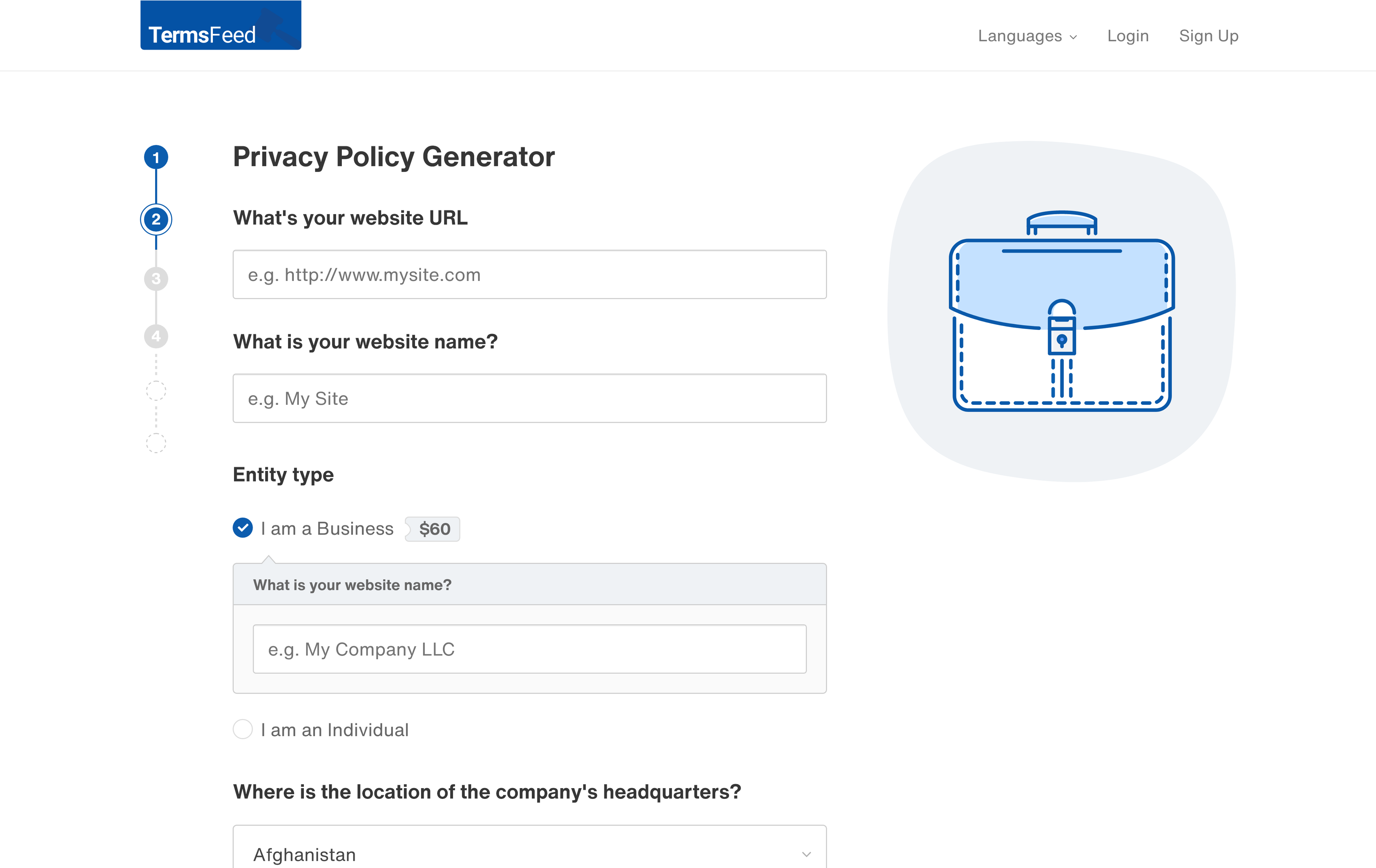Click the TermsFeed logo

(221, 25)
